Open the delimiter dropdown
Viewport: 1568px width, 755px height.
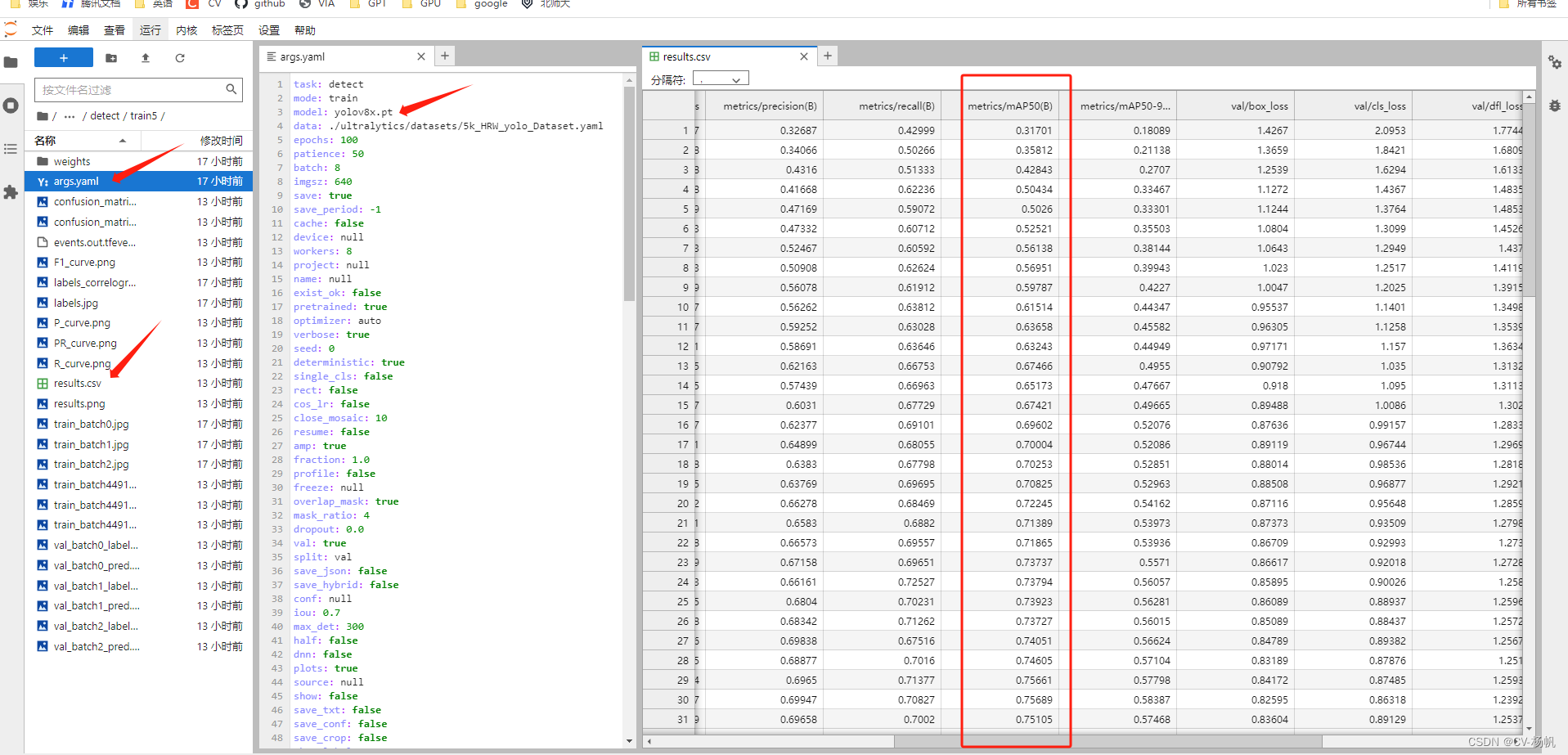[x=721, y=79]
